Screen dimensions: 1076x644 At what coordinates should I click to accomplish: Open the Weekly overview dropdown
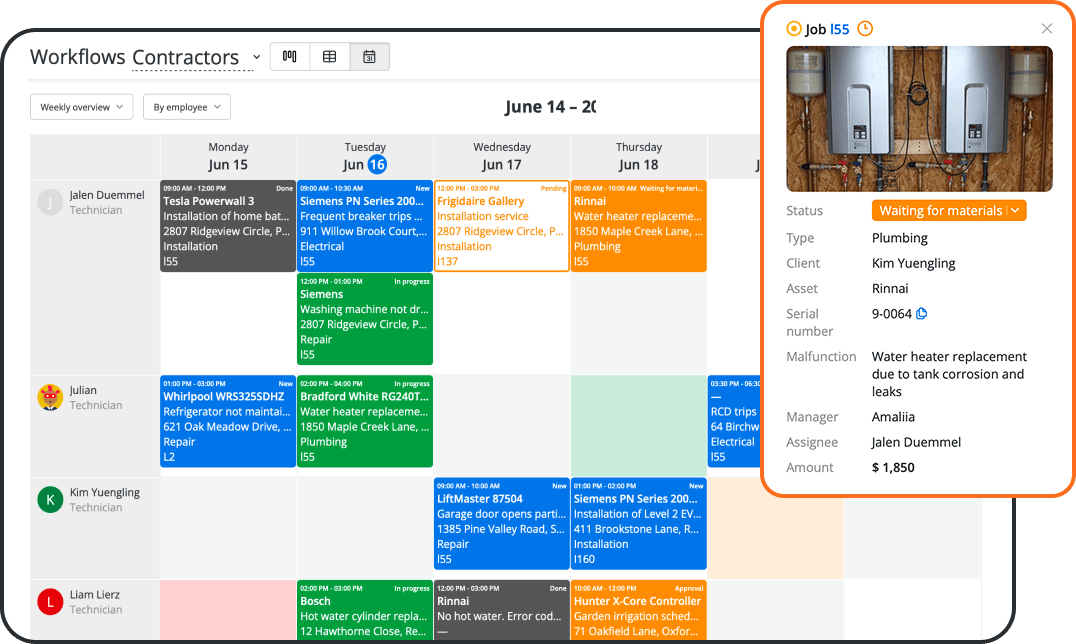(82, 107)
